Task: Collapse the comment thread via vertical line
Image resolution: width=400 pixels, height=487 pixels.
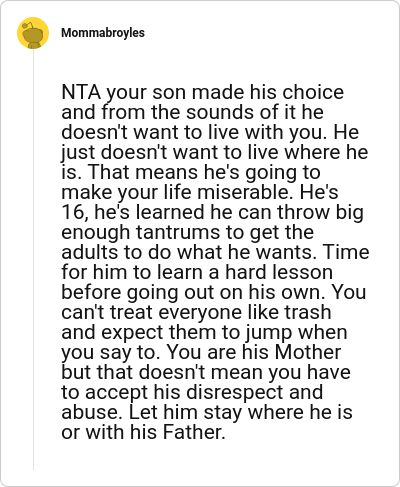Action: pos(33,259)
